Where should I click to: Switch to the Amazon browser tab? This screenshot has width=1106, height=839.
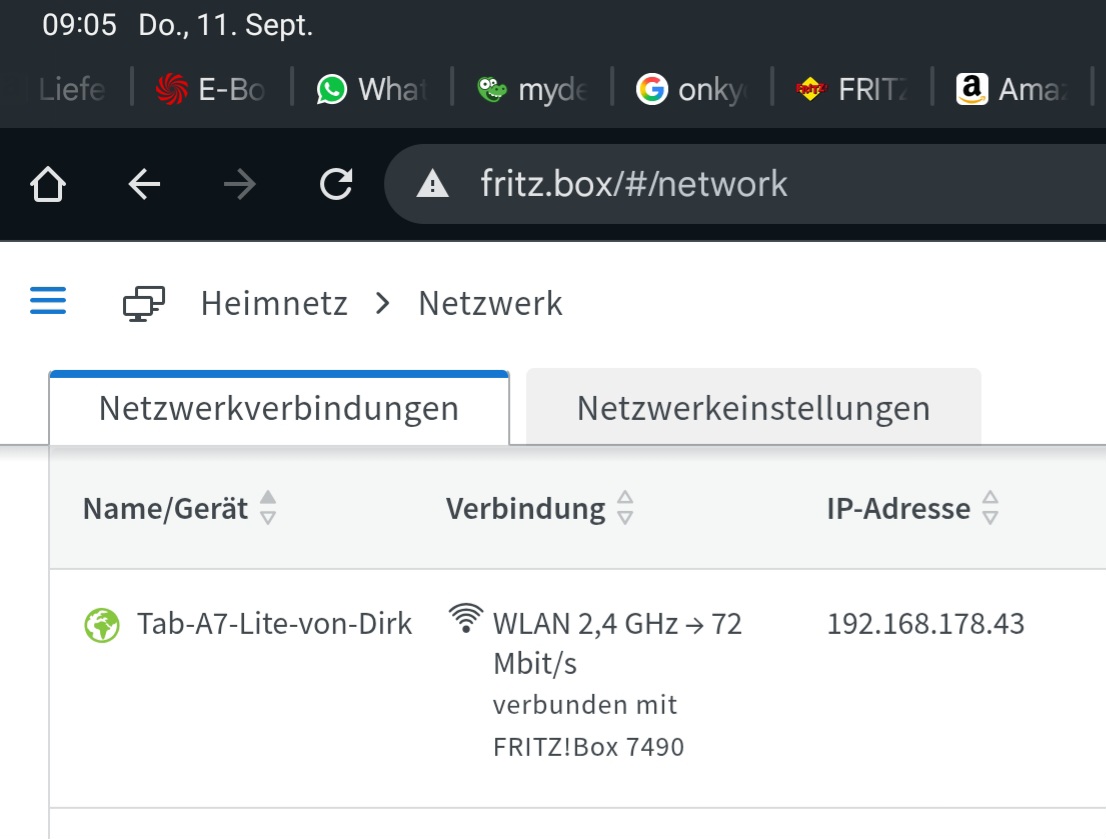point(1012,90)
